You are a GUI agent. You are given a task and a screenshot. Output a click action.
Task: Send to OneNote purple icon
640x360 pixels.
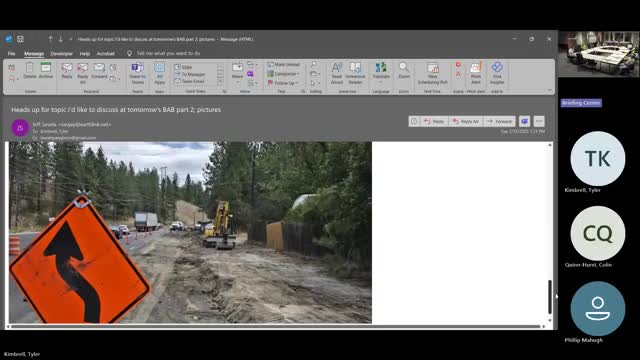click(x=250, y=74)
